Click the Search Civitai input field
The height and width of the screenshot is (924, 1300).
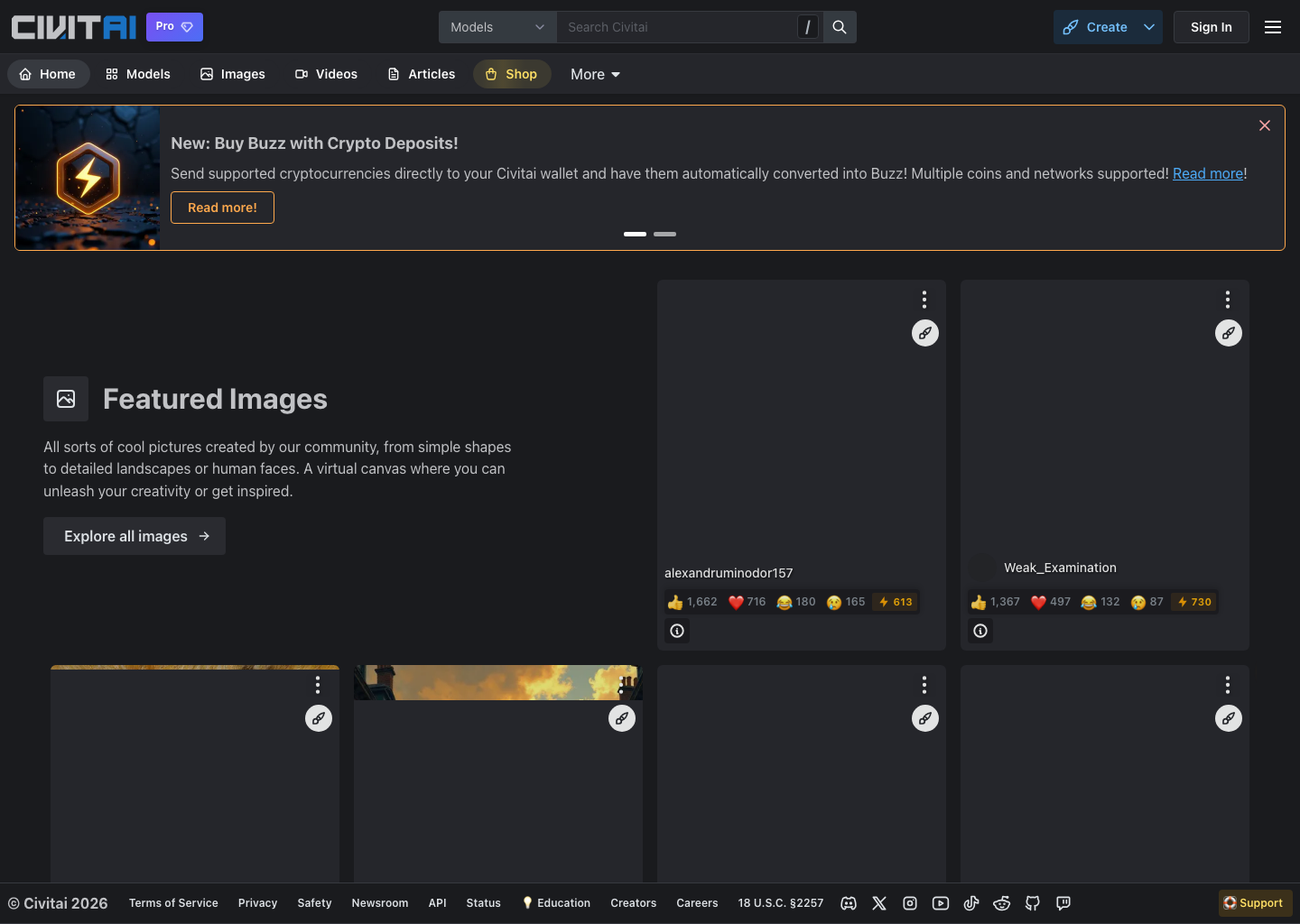pyautogui.click(x=677, y=27)
